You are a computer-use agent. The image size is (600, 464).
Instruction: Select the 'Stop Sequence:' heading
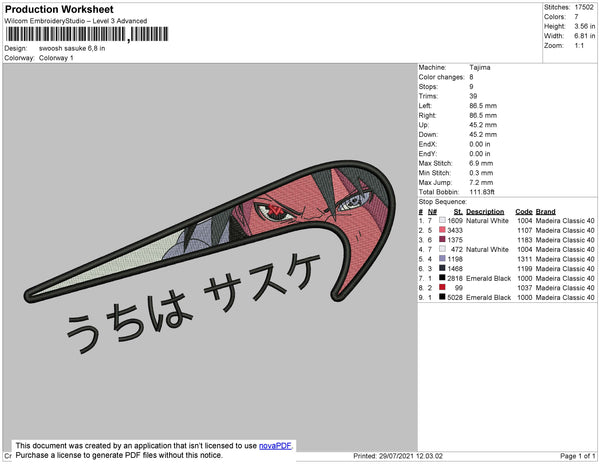tap(443, 202)
